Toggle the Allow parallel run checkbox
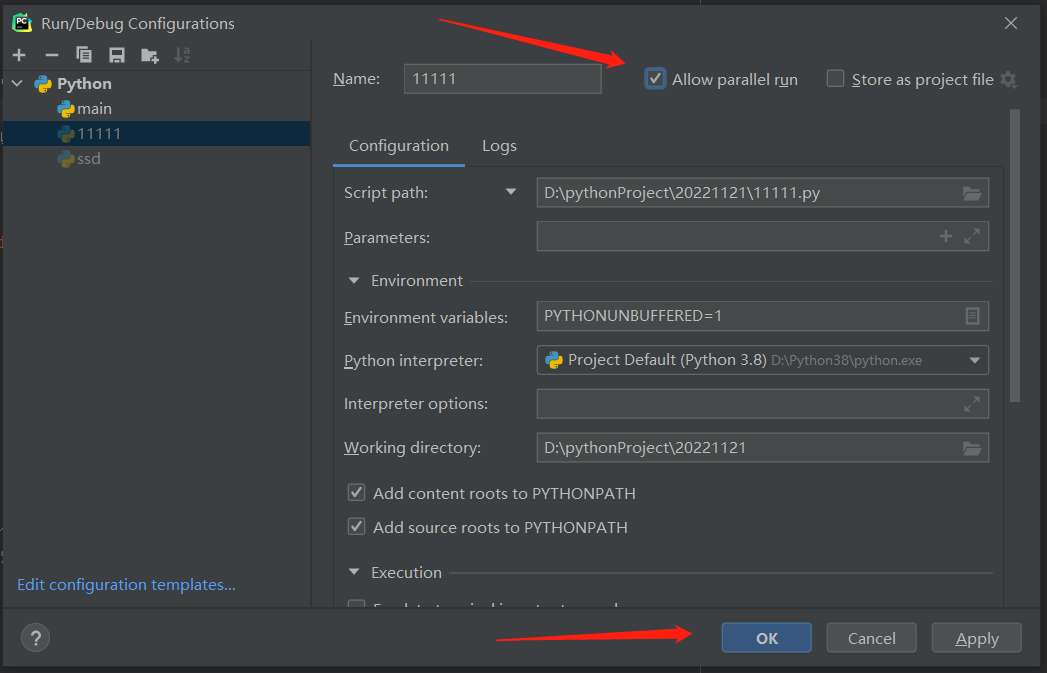 pyautogui.click(x=656, y=79)
